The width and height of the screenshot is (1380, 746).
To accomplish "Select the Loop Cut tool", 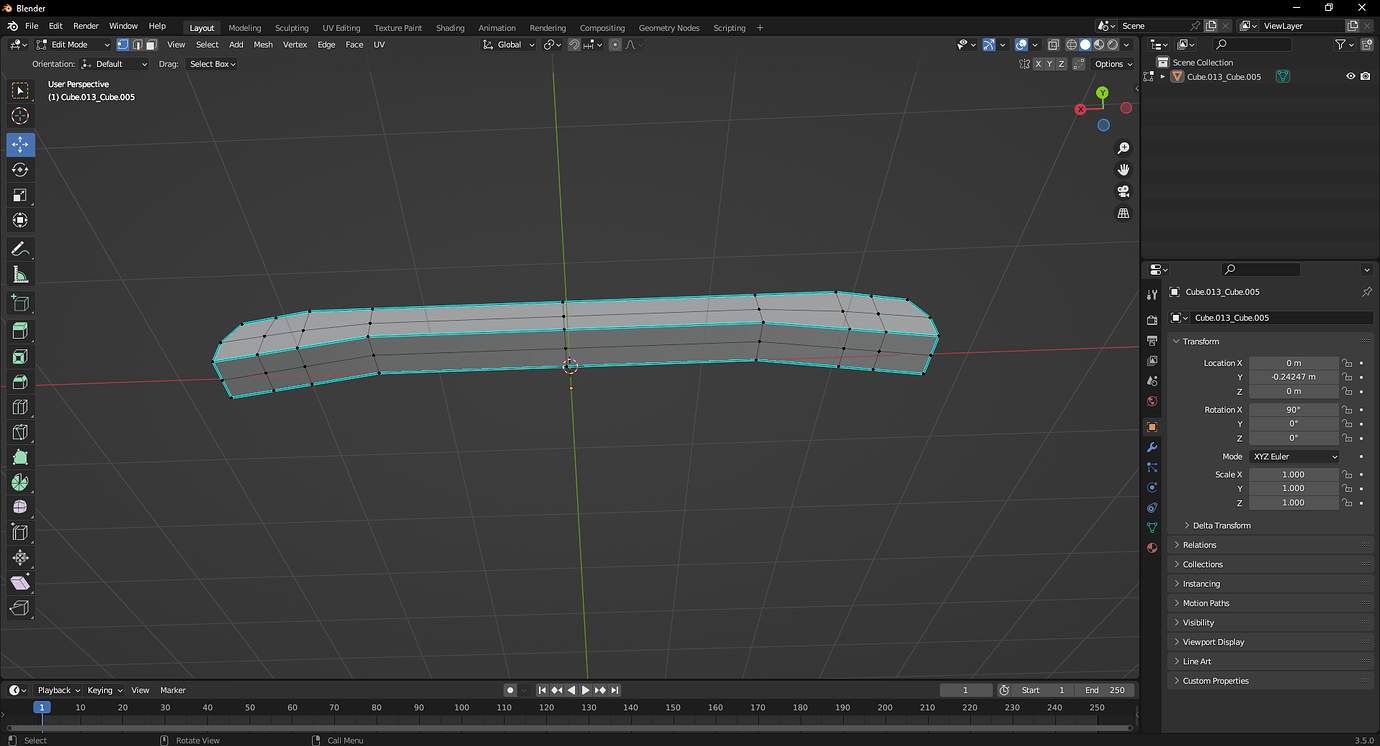I will tap(20, 406).
